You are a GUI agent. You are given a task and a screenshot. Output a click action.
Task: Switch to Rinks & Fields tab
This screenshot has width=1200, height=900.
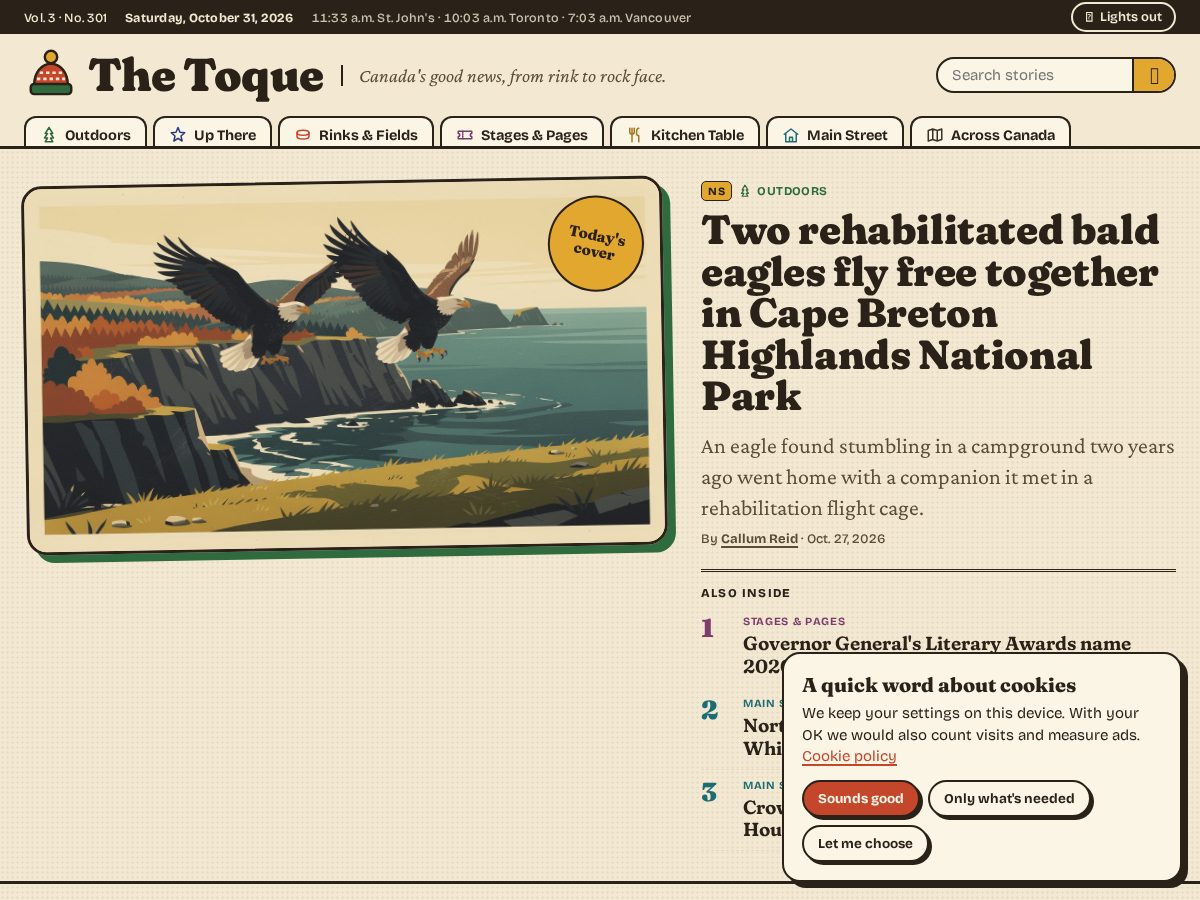point(356,133)
